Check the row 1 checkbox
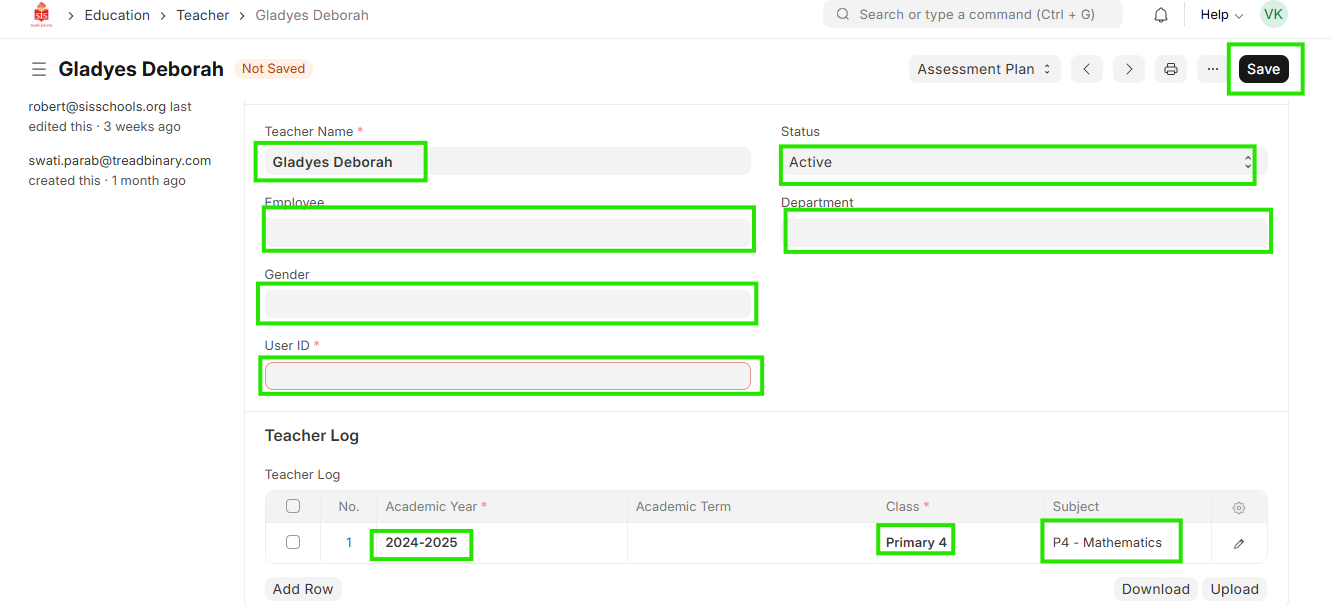1332x606 pixels. [293, 542]
